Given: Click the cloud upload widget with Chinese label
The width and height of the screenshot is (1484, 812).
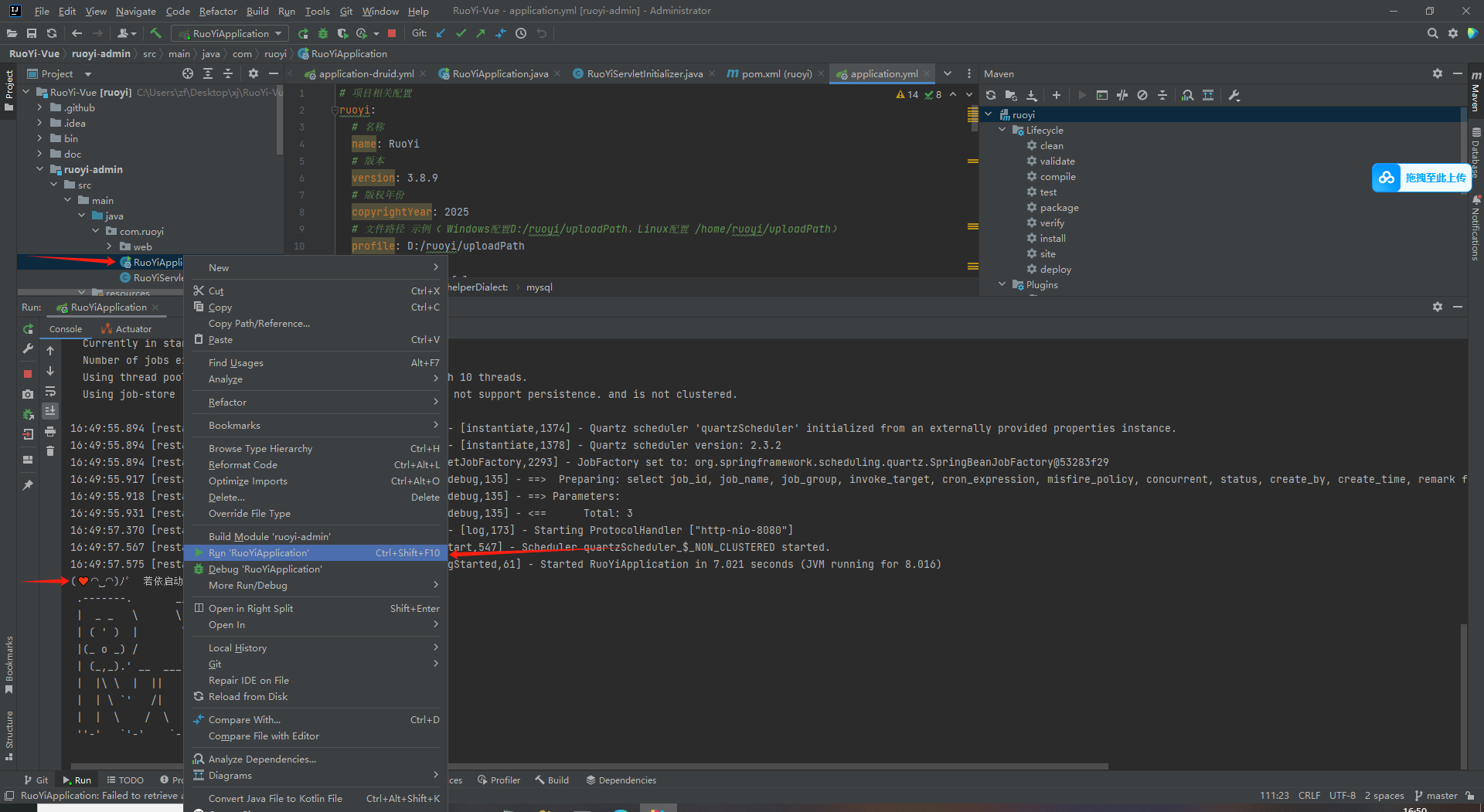Looking at the screenshot, I should point(1421,178).
